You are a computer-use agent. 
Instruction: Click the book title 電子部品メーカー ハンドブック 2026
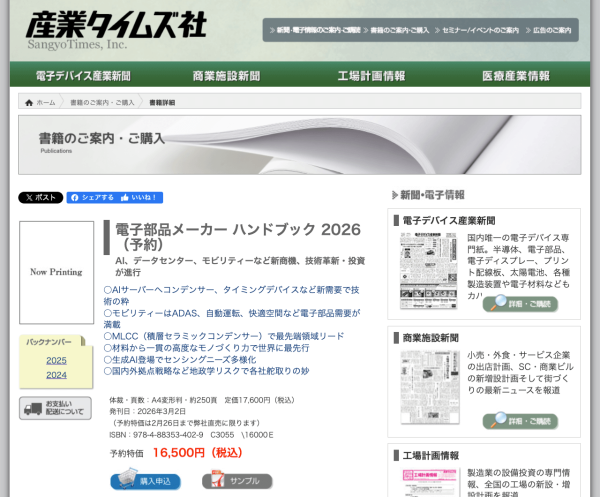coord(238,236)
